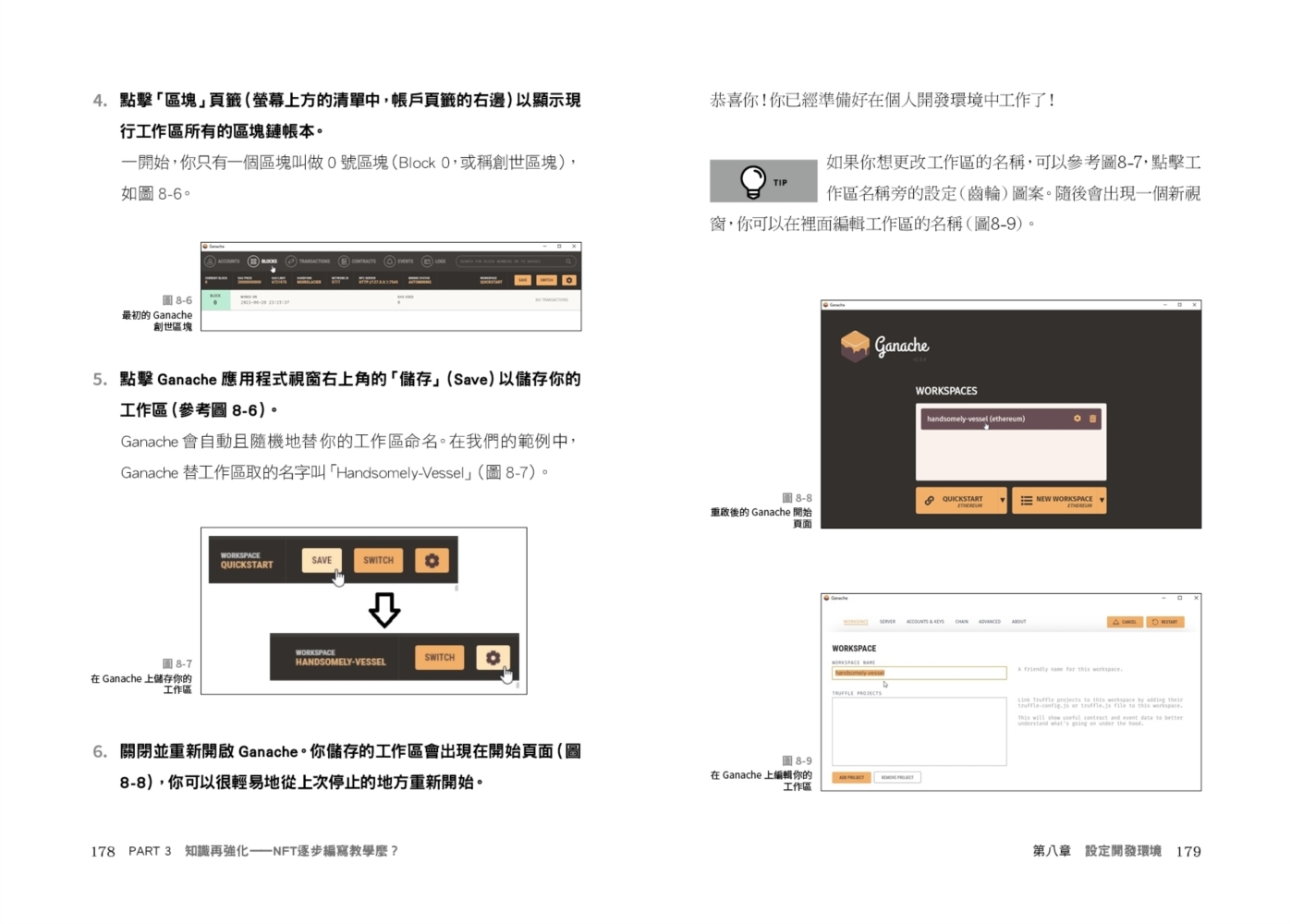Click the Accounts icon in the Ganache top navigation

210,261
